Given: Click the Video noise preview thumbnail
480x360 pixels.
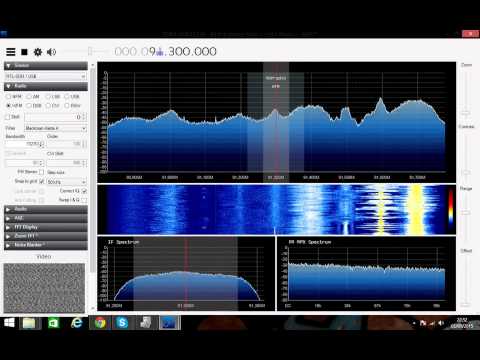Looking at the screenshot, I should 44,288.
